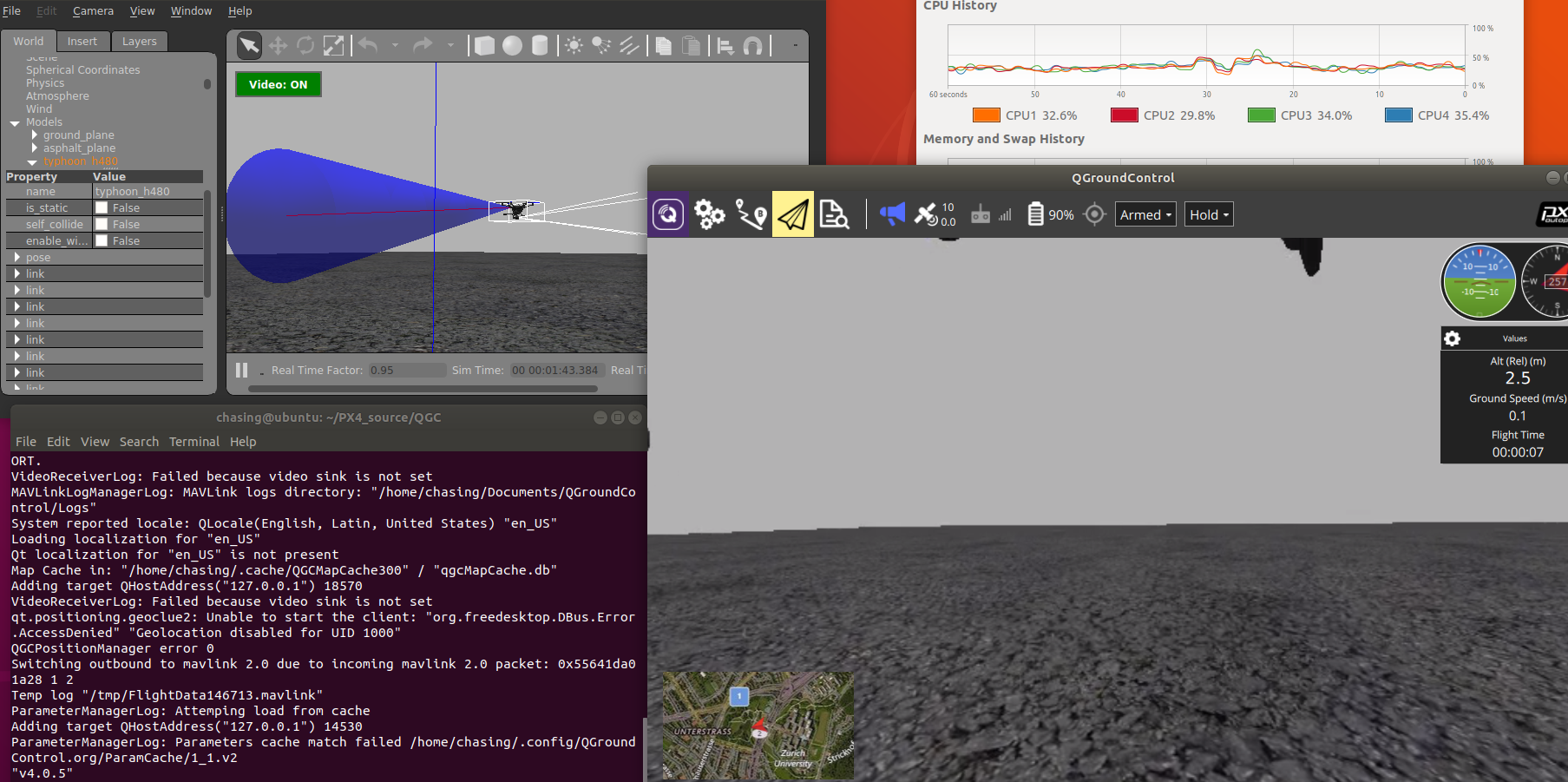
Task: Insert a box shape in Gazebo
Action: pos(484,46)
